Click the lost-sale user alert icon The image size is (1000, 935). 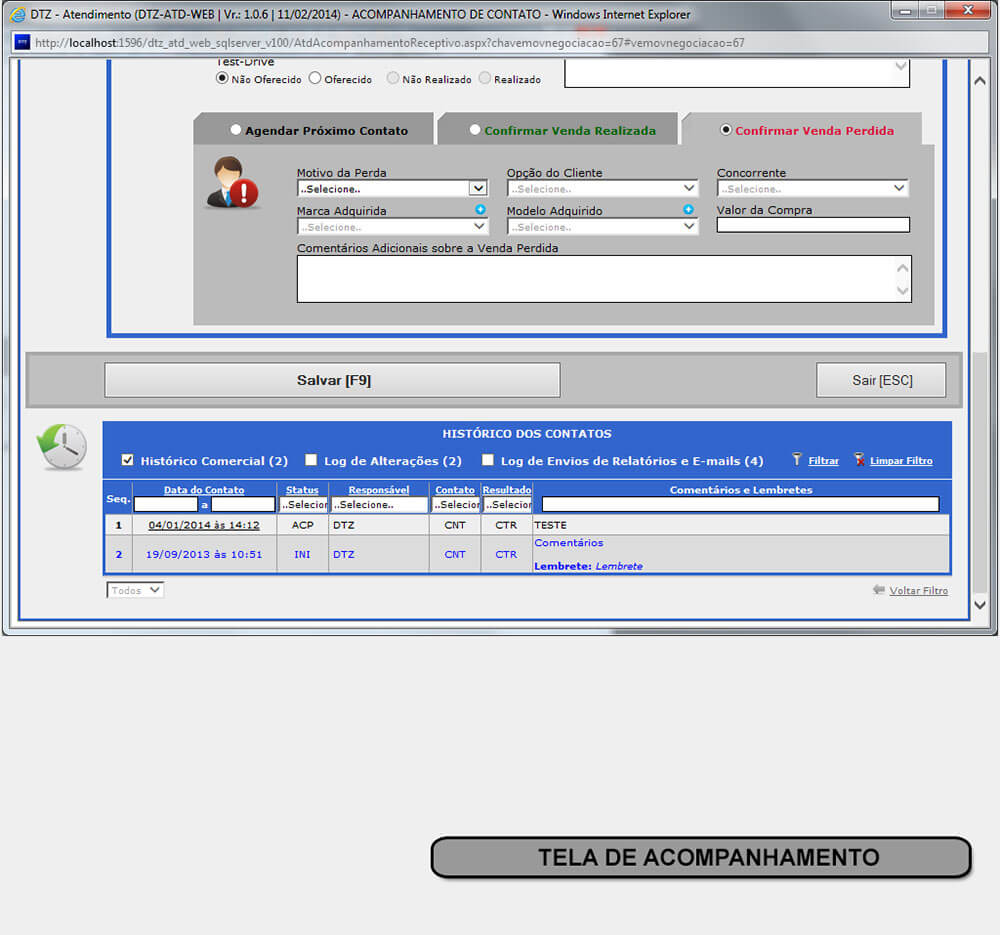(232, 183)
